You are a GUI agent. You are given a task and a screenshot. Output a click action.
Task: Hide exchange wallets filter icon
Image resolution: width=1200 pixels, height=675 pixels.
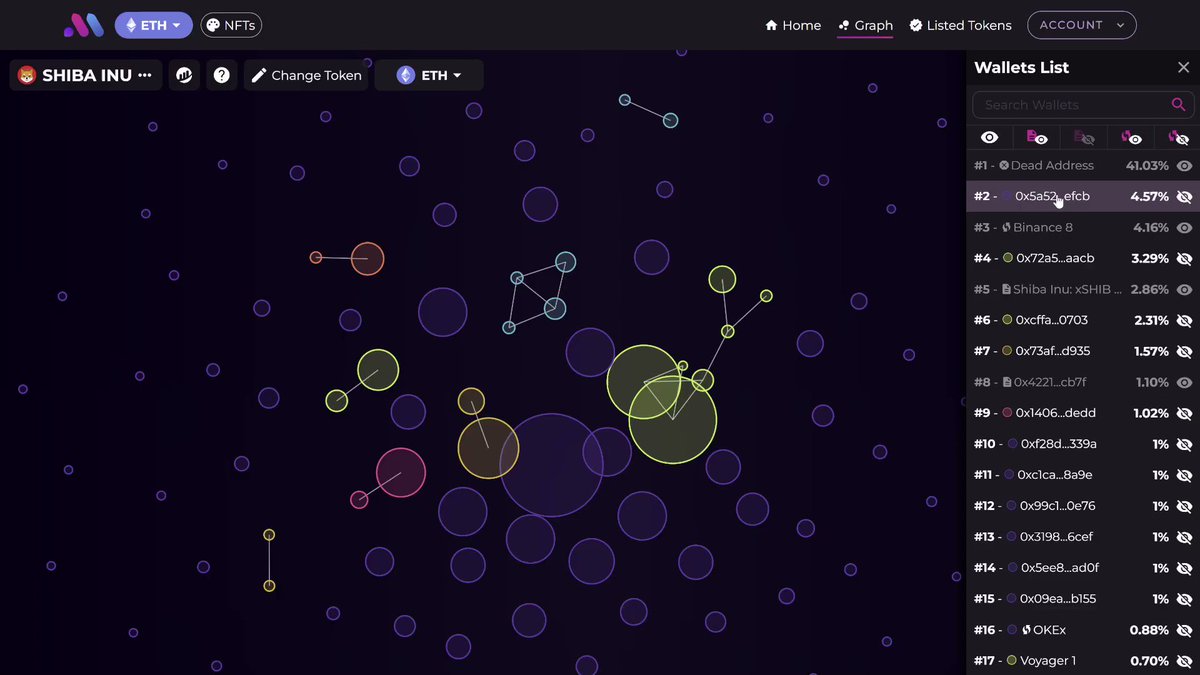tap(1177, 137)
